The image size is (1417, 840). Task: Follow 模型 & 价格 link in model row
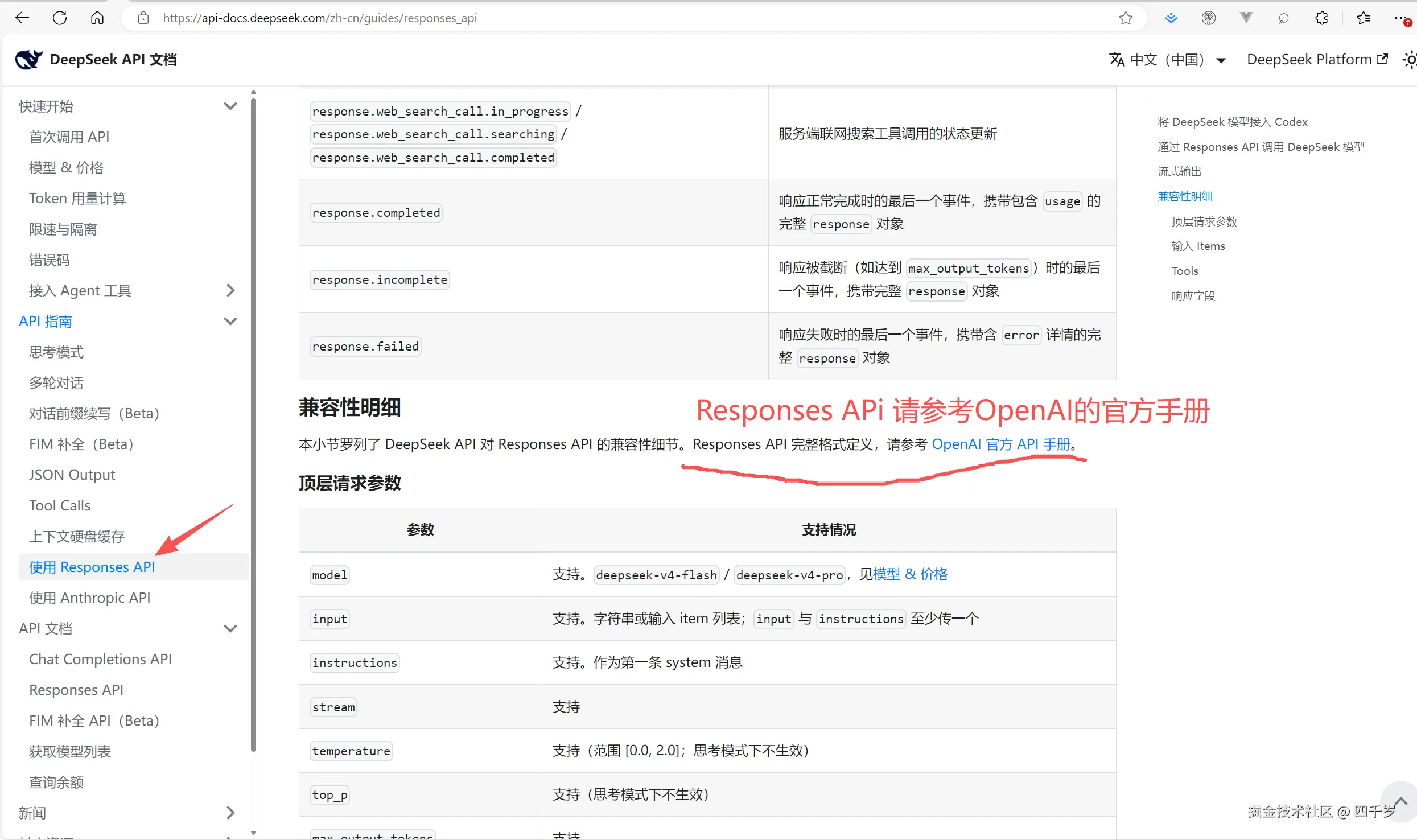pyautogui.click(x=911, y=574)
